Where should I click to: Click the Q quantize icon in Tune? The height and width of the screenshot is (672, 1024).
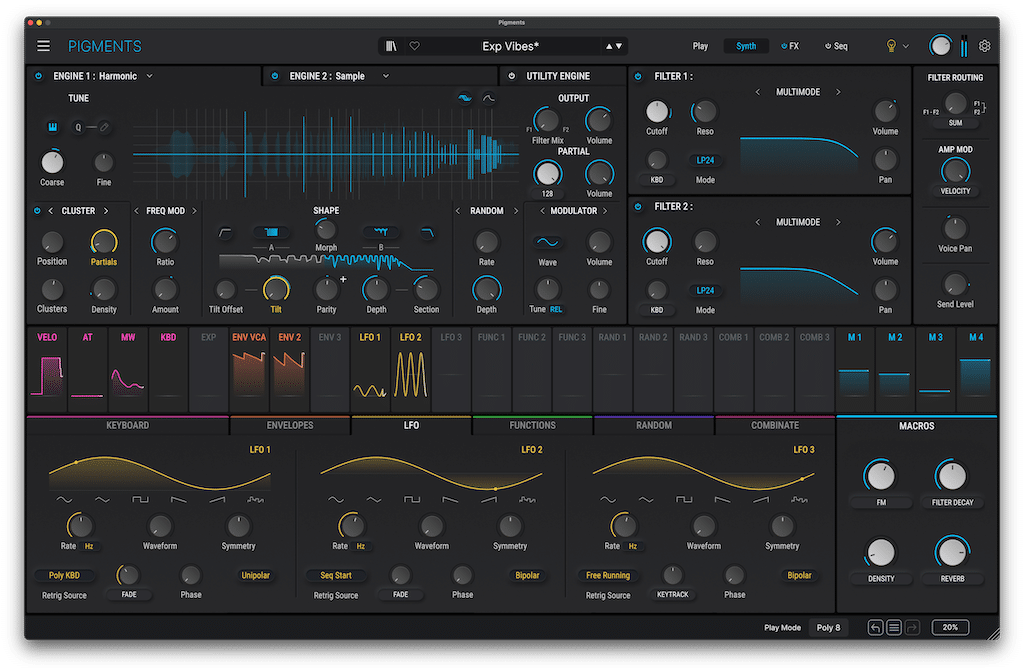[78, 127]
